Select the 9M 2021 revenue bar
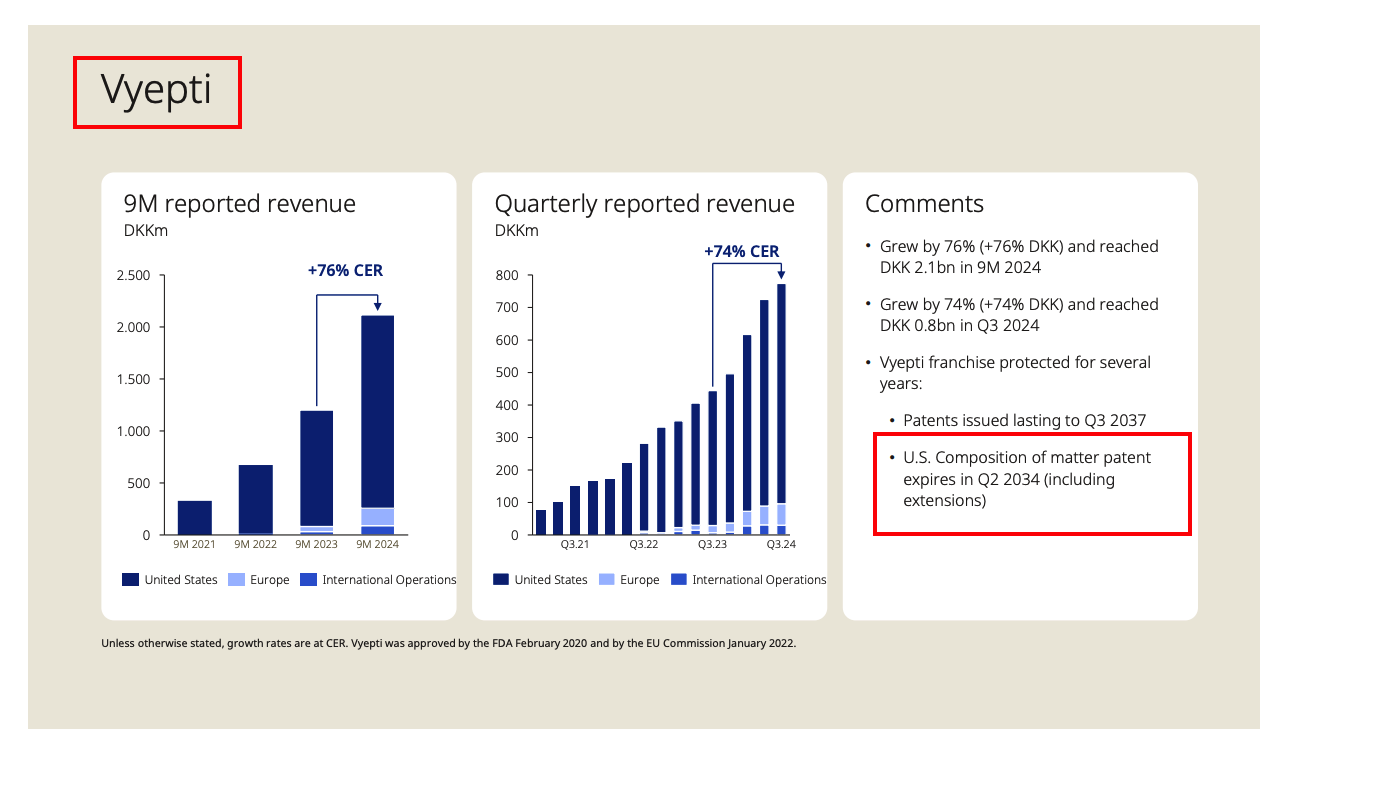The image size is (1400, 800). (x=195, y=518)
